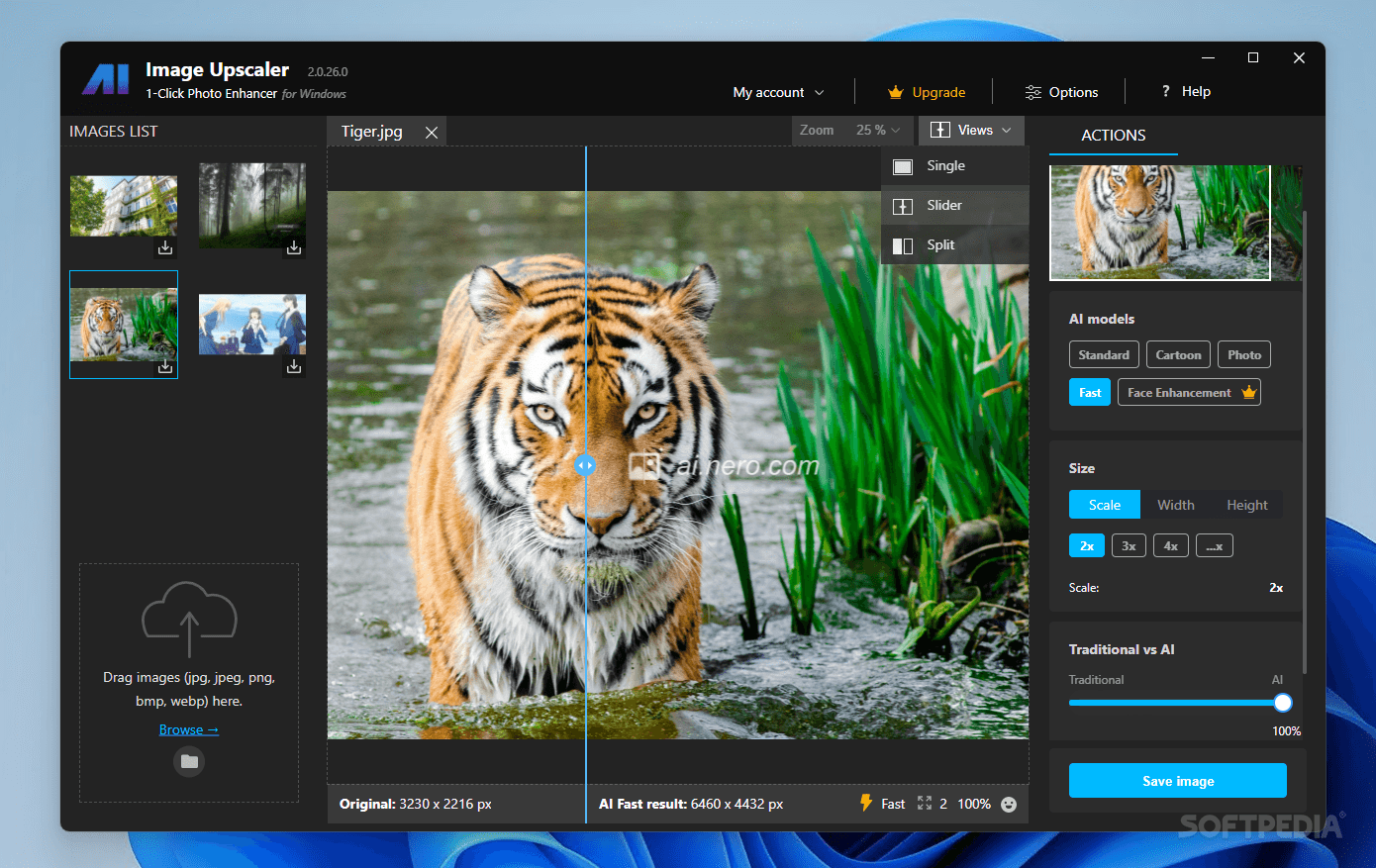This screenshot has height=868, width=1376.
Task: Download the forest image from the list
Action: pyautogui.click(x=294, y=248)
